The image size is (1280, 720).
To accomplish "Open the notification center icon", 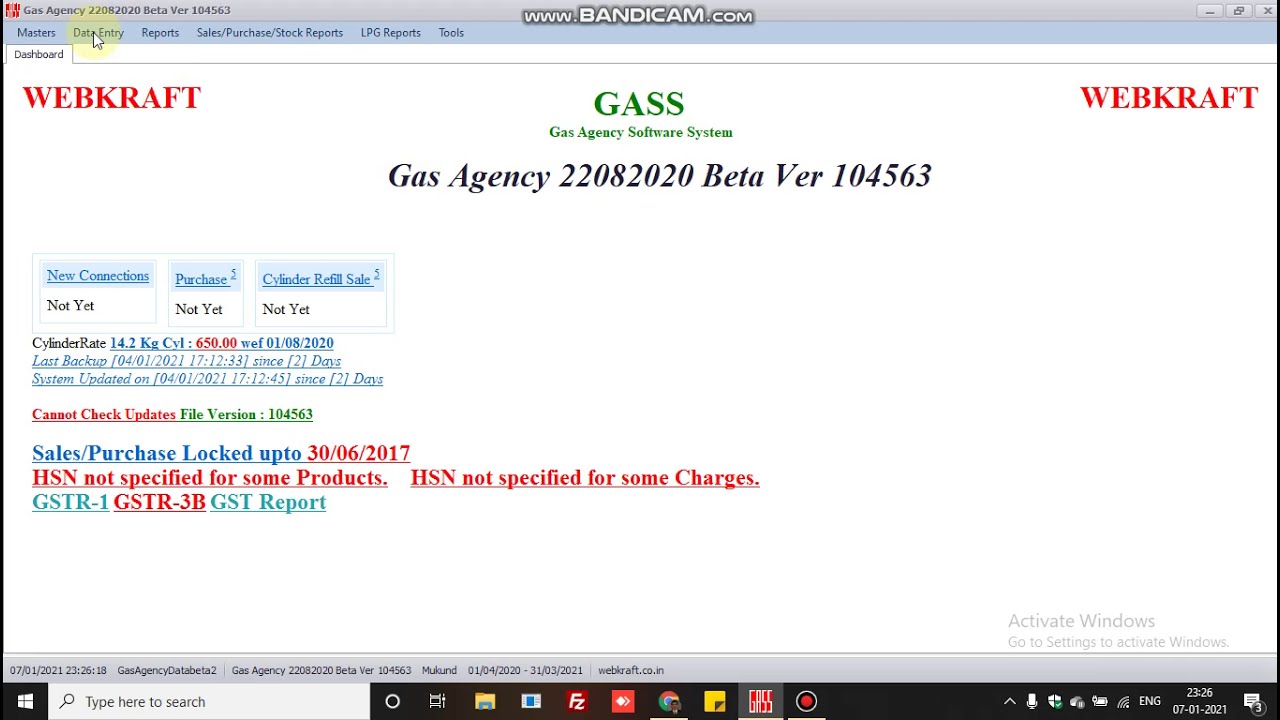I will coord(1254,702).
